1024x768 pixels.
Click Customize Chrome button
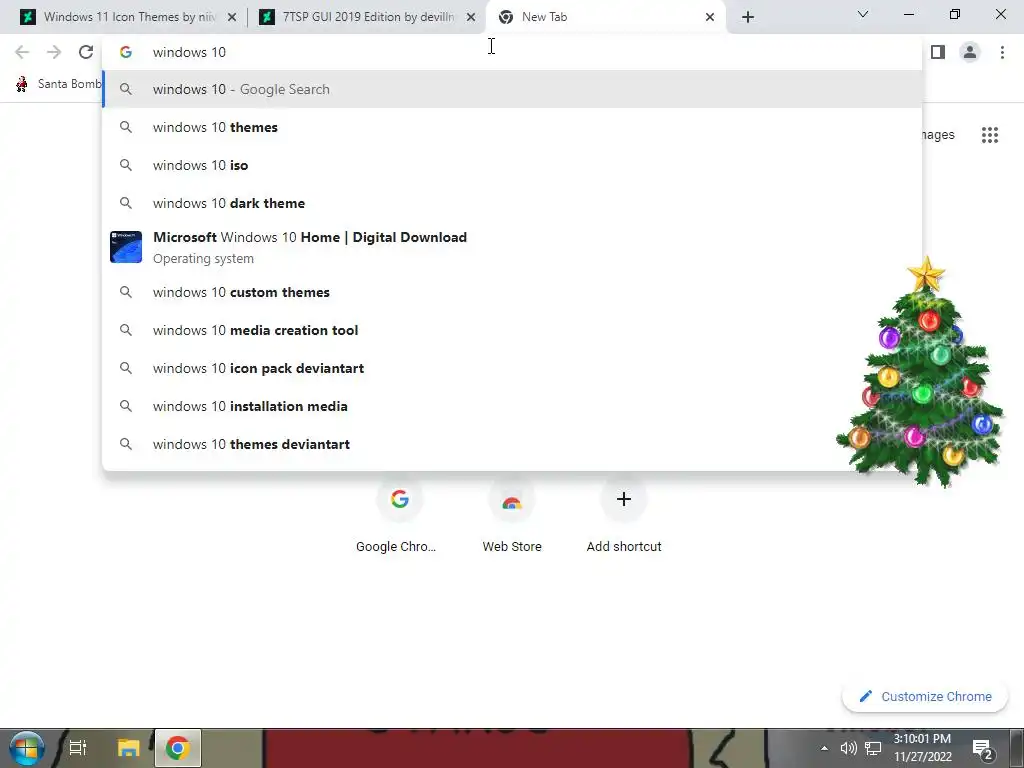(925, 696)
